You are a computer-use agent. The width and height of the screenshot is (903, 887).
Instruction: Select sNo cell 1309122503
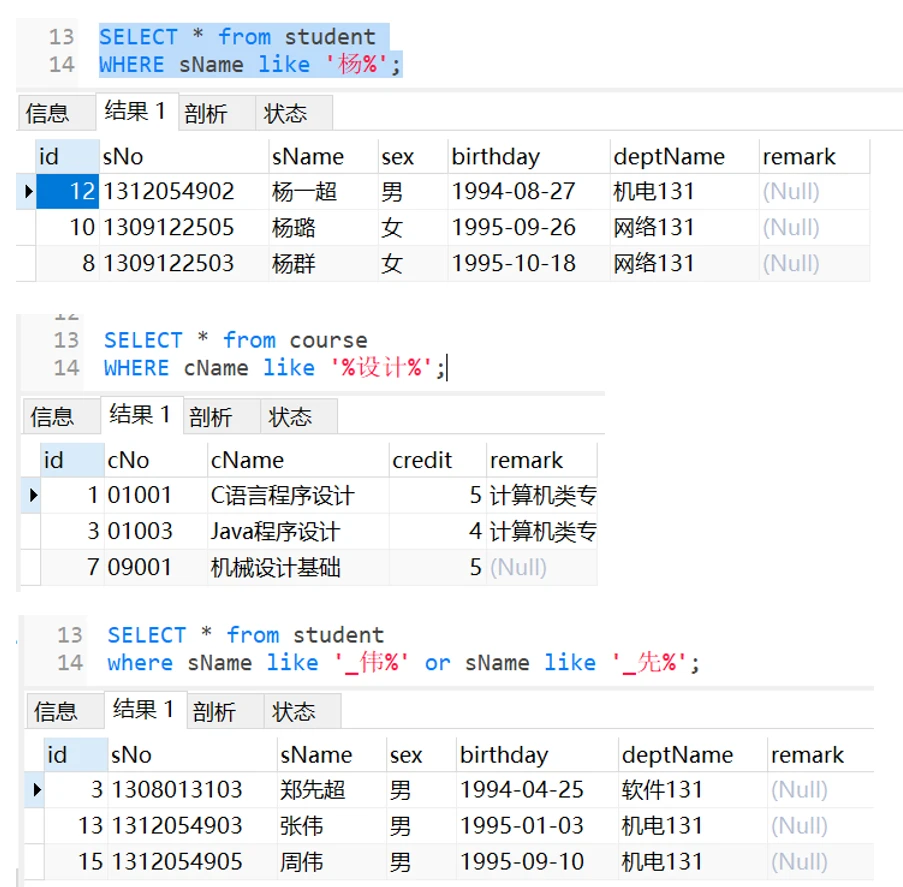pos(168,263)
